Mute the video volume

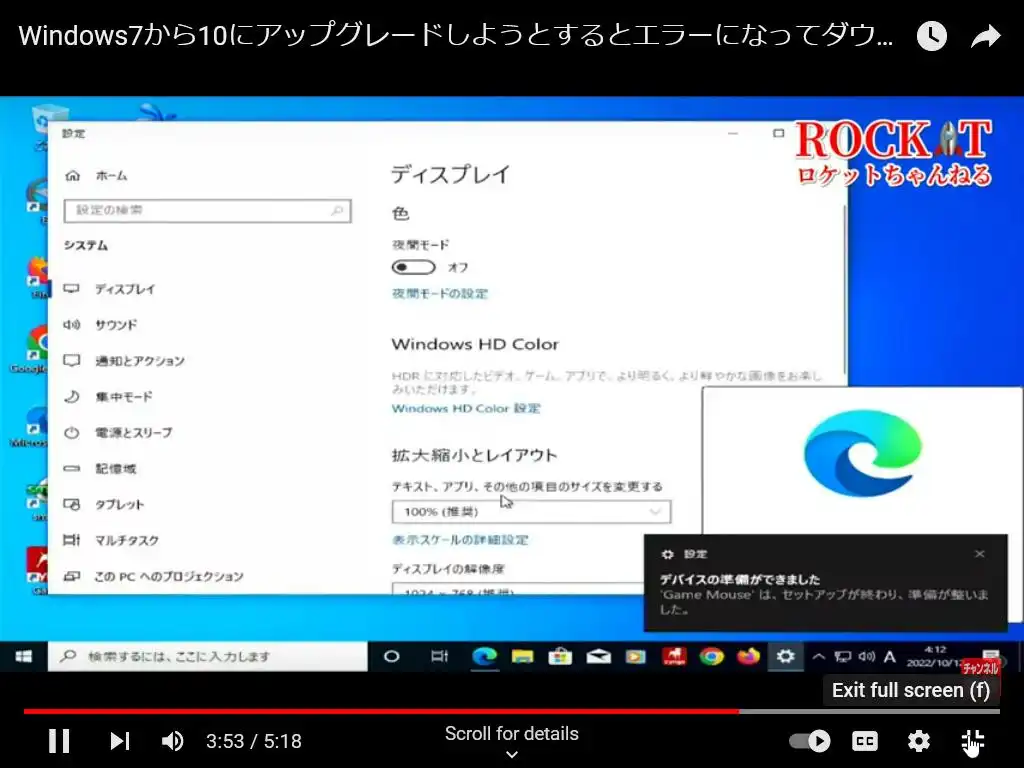point(172,741)
